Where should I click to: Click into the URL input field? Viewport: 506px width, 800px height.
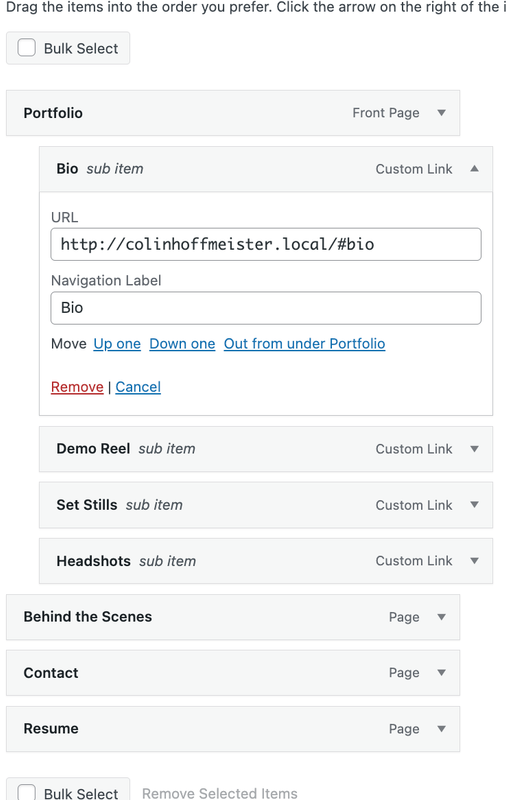(266, 244)
